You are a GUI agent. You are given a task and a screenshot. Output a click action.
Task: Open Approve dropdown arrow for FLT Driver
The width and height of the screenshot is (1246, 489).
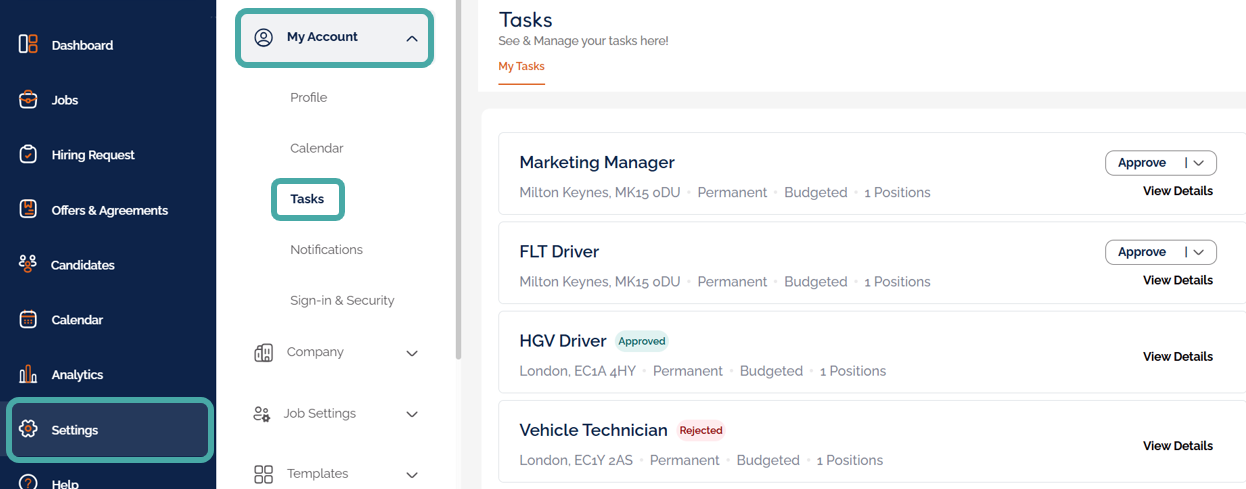(x=1199, y=252)
